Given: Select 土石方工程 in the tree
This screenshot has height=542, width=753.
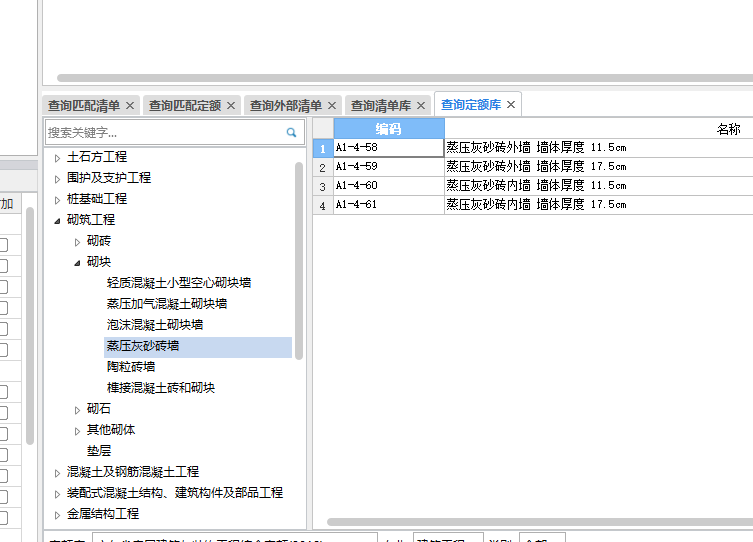Looking at the screenshot, I should pyautogui.click(x=97, y=157).
